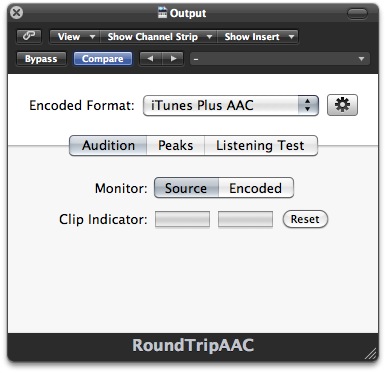Switch to the Peaks tab

[176, 145]
